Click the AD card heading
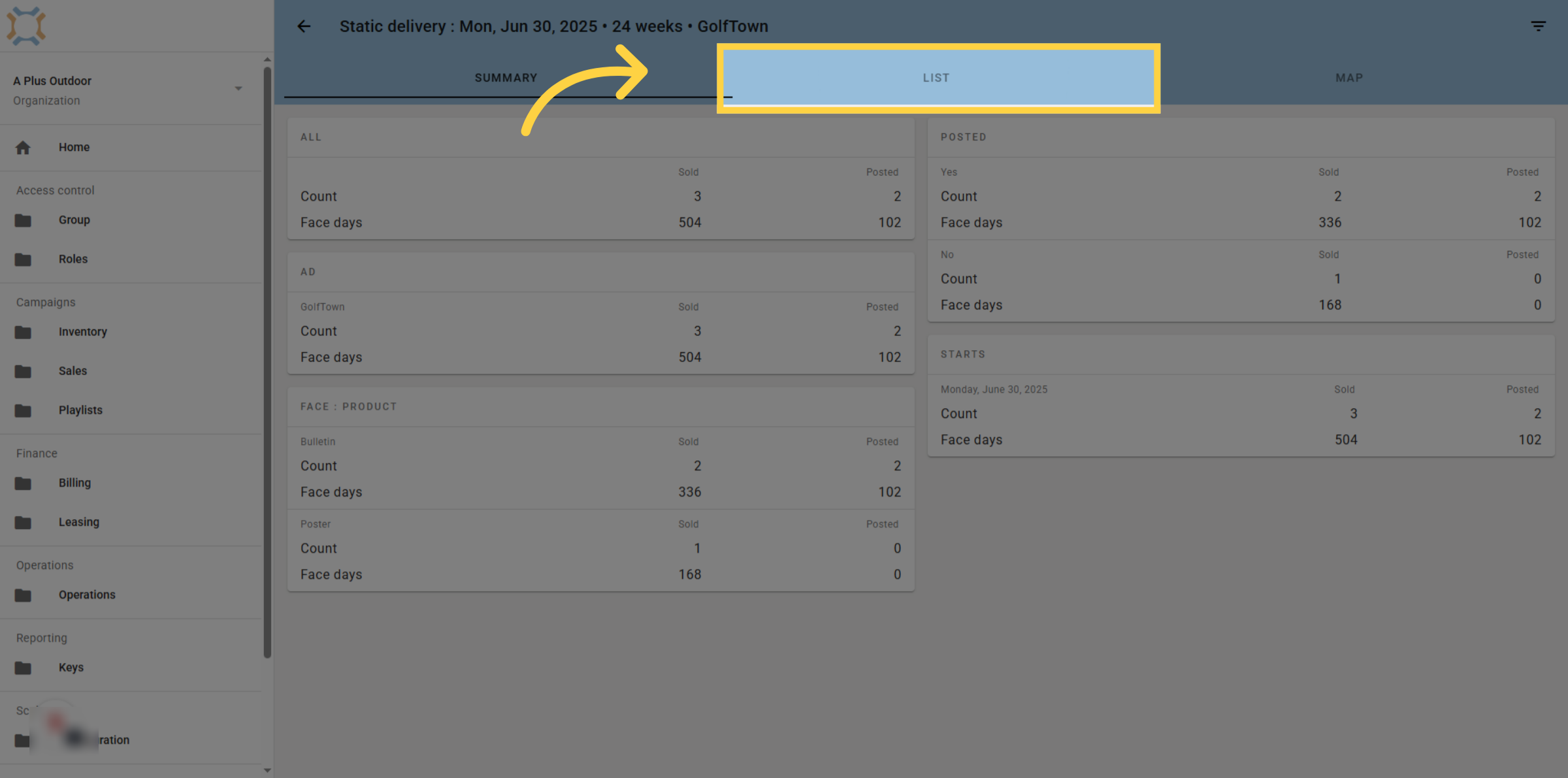The width and height of the screenshot is (1568, 778). coord(308,272)
